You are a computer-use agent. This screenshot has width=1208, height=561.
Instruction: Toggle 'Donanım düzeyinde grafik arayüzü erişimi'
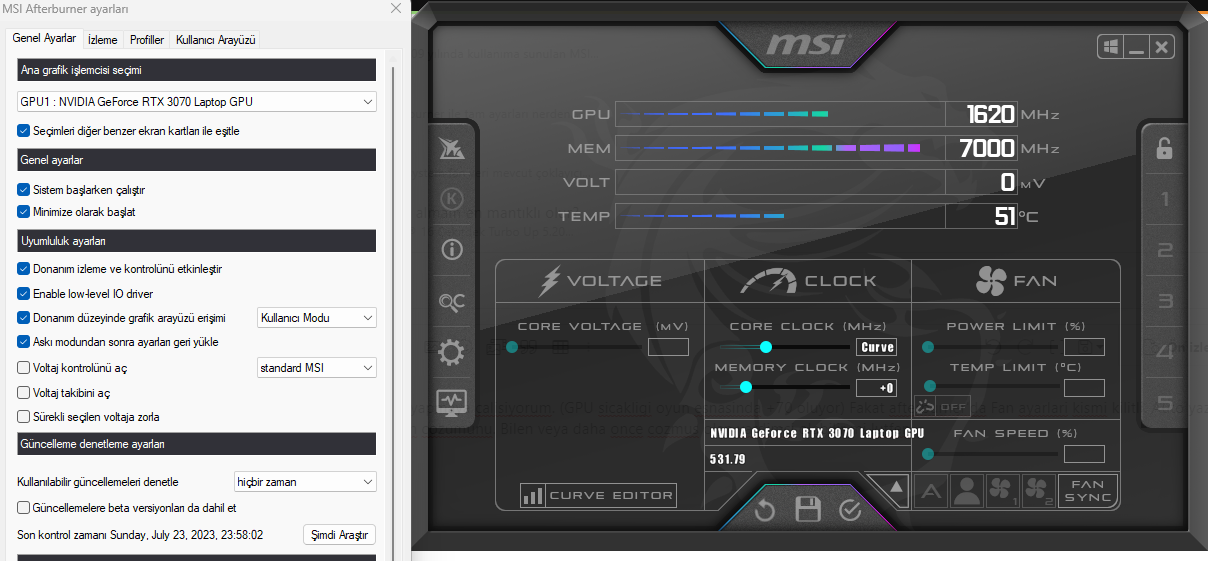click(24, 318)
